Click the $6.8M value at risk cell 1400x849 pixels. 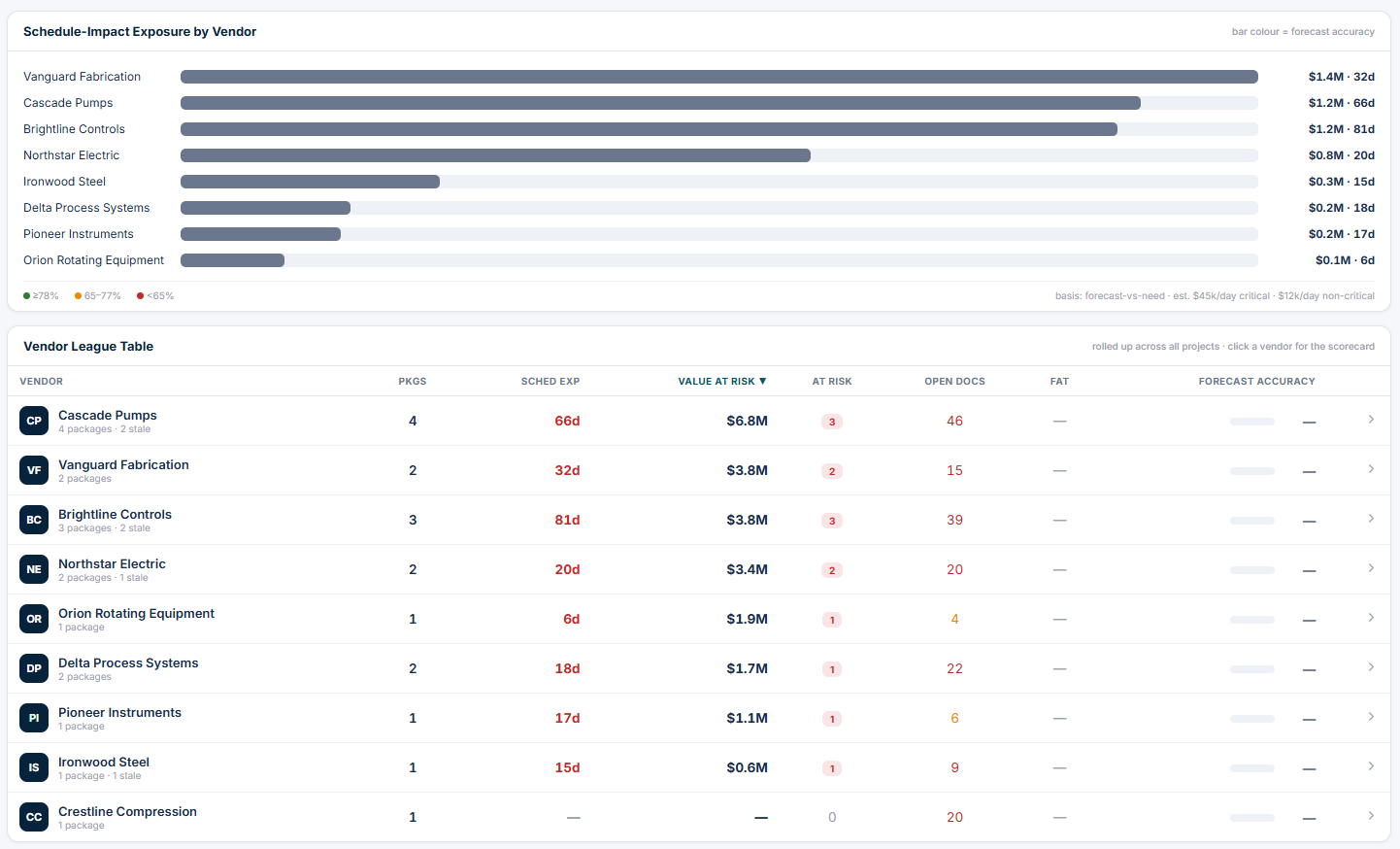tap(747, 421)
